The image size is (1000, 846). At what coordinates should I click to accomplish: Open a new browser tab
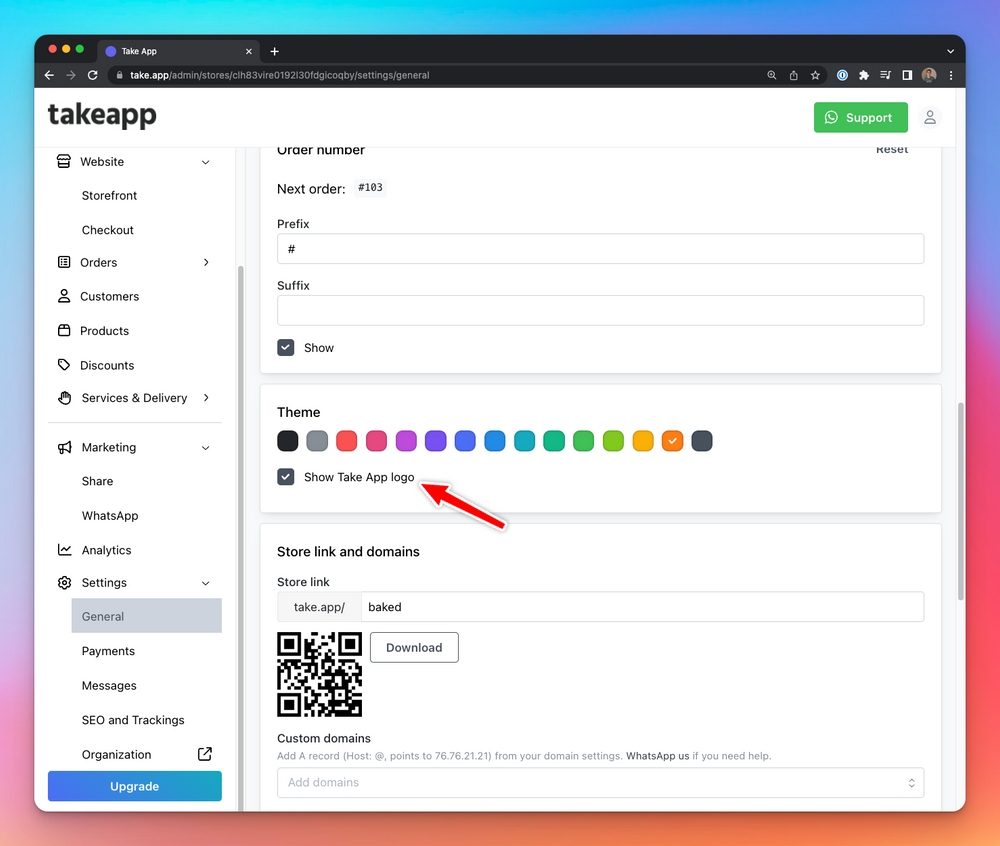click(275, 52)
